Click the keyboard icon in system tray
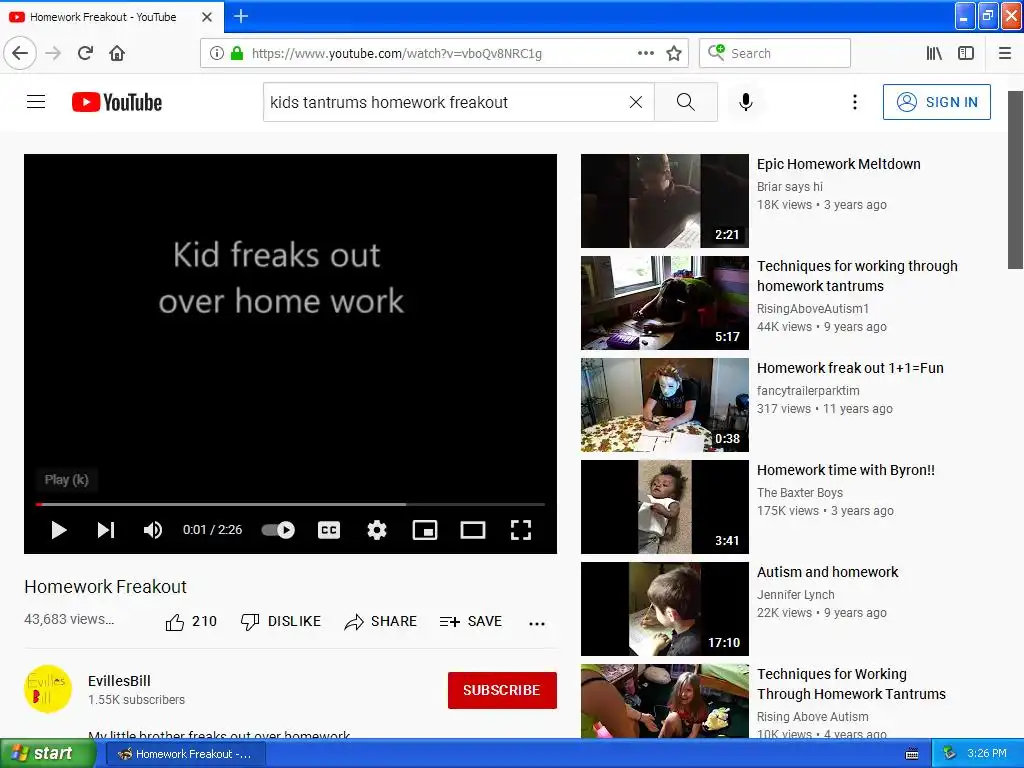Screen dimensions: 1024x768 coord(912,754)
